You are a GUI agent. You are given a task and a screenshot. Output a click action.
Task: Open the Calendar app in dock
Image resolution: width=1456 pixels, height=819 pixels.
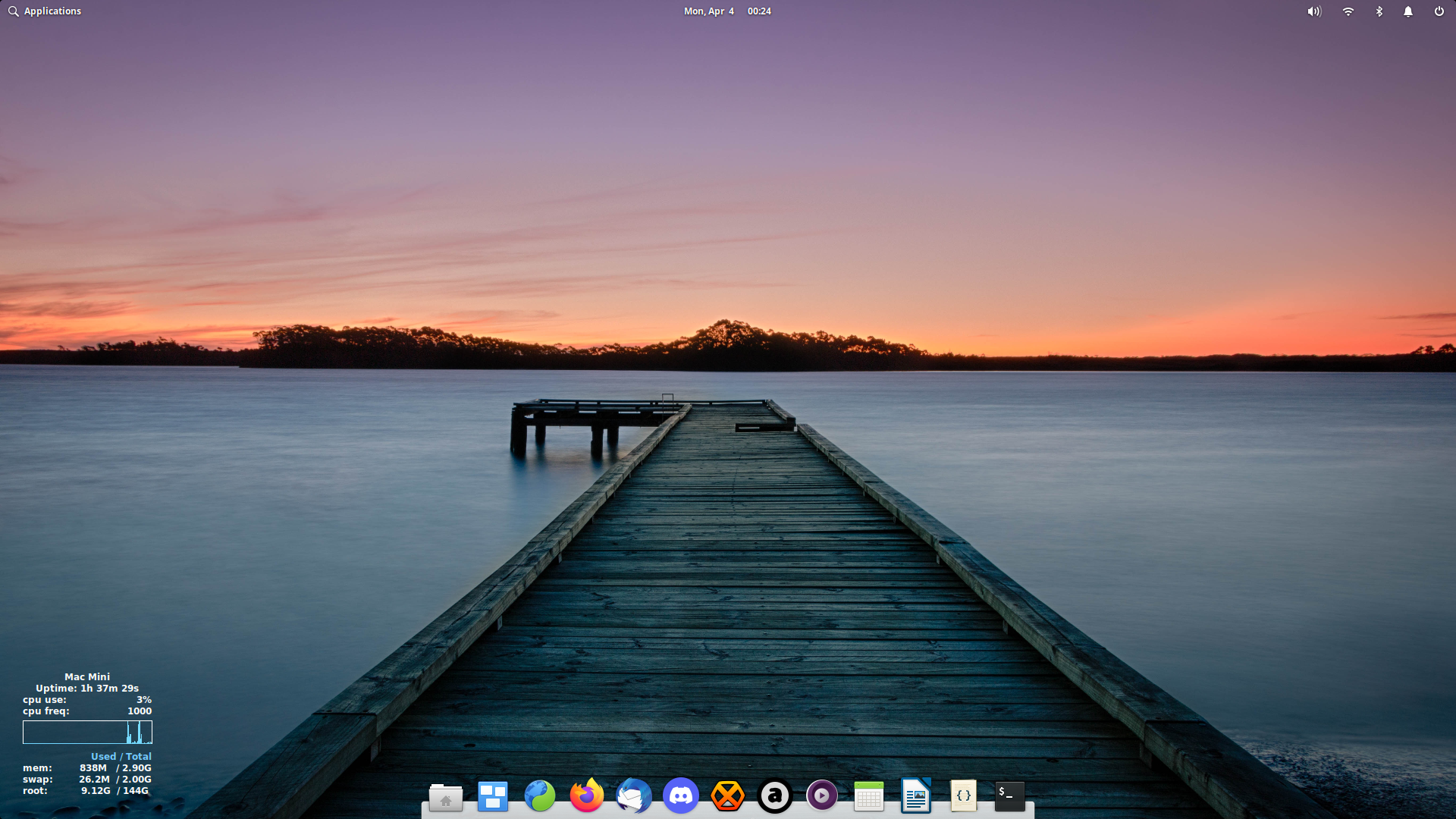tap(869, 796)
